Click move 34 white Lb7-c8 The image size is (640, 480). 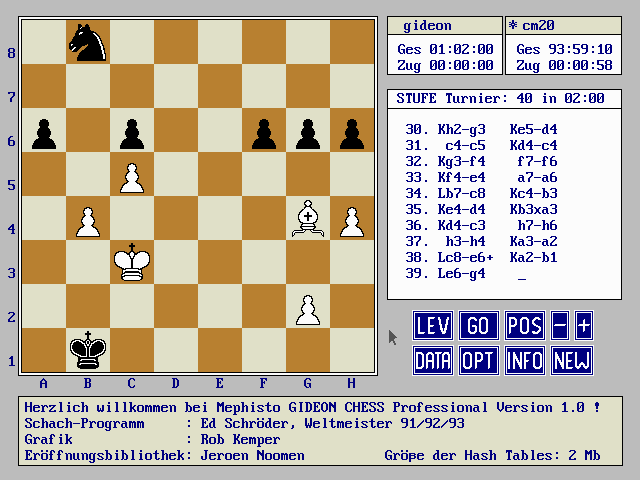461,193
